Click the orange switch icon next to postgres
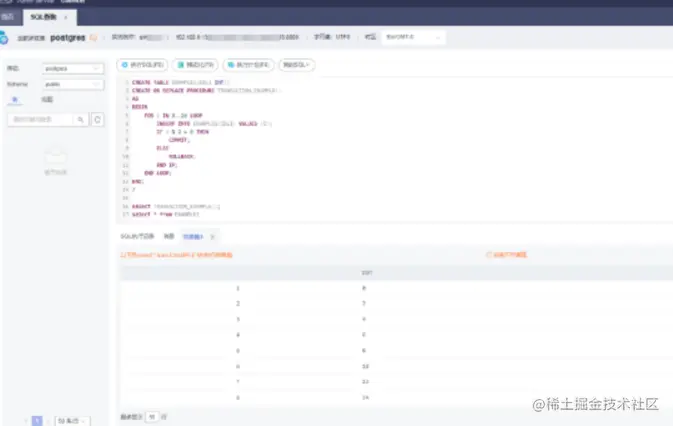673x426 pixels. click(x=93, y=38)
